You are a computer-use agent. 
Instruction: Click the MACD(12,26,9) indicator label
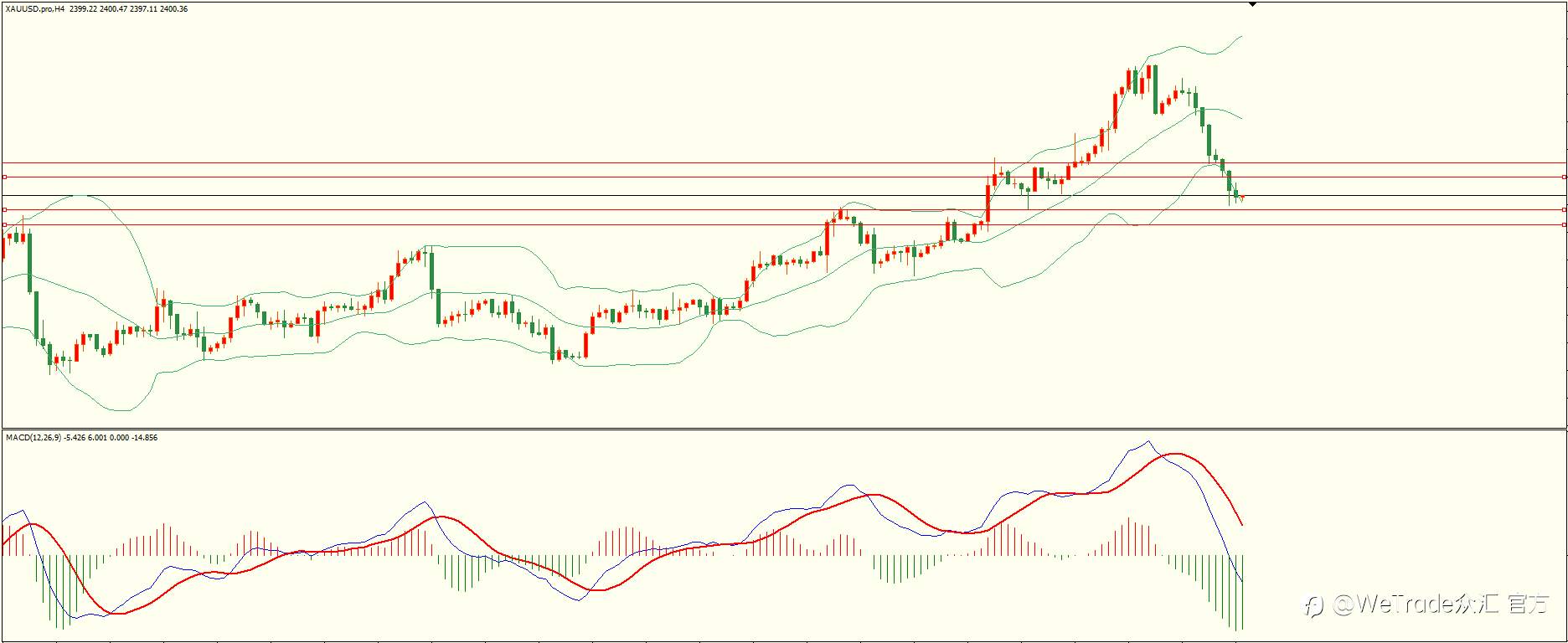pos(34,438)
